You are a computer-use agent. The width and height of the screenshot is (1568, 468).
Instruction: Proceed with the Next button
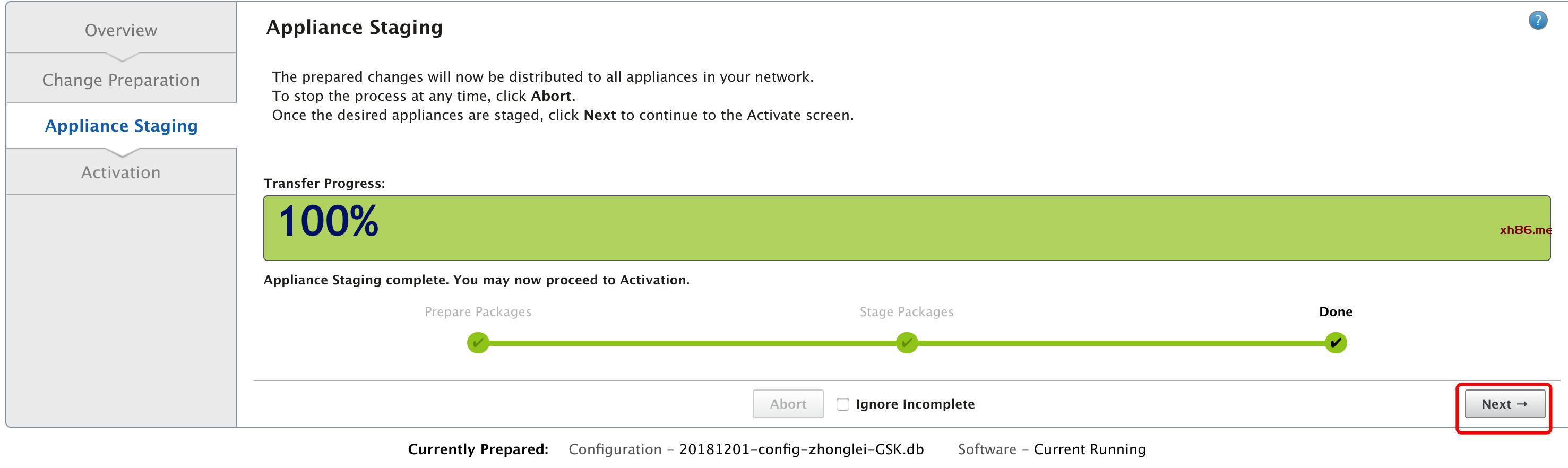pyautogui.click(x=1505, y=404)
